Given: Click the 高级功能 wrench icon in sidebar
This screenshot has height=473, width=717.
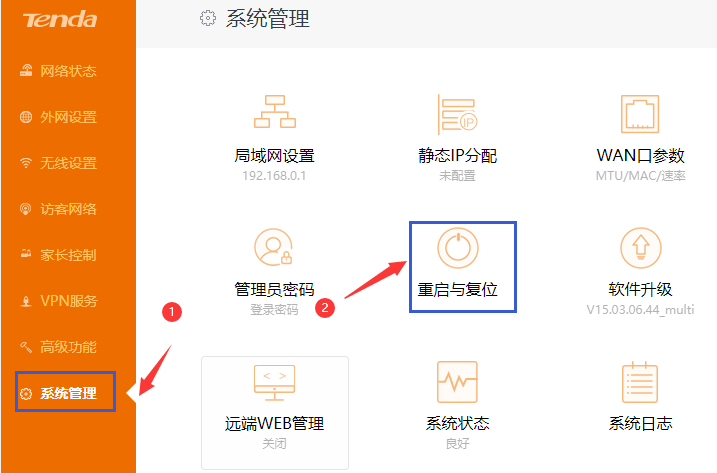Looking at the screenshot, I should point(26,347).
